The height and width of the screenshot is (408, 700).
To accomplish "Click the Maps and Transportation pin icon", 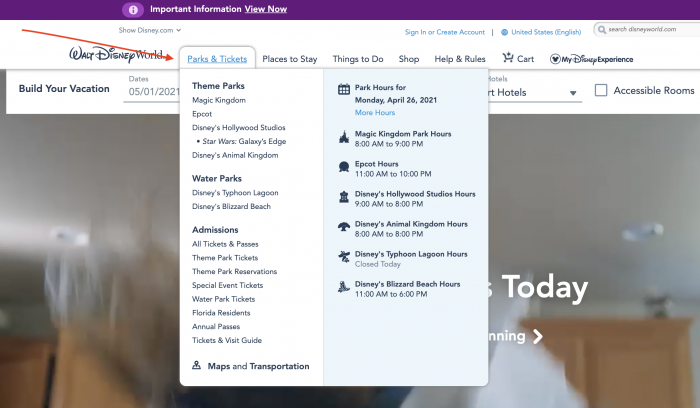I will 196,365.
